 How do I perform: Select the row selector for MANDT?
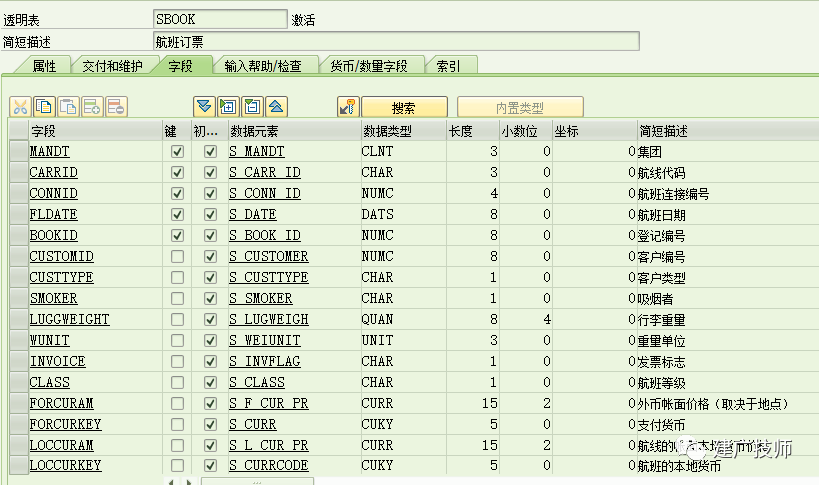click(x=19, y=151)
